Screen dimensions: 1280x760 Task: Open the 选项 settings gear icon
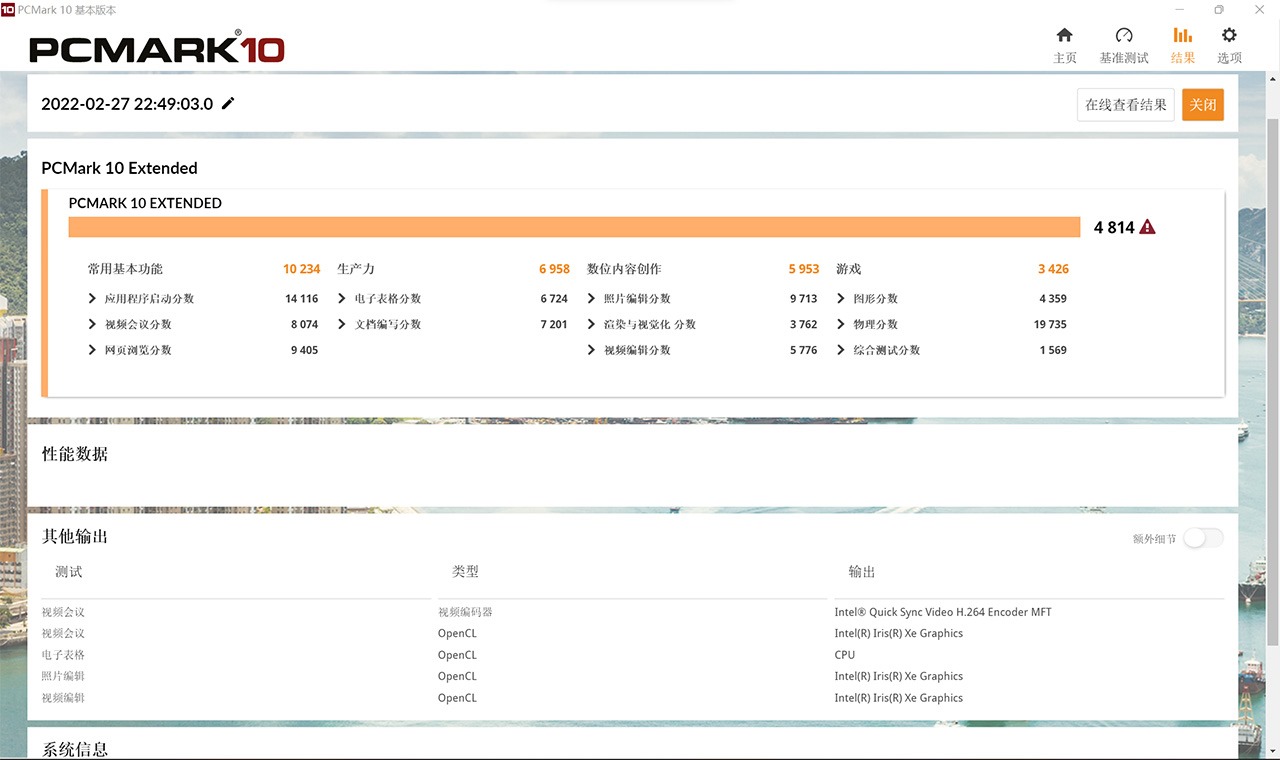coord(1229,35)
